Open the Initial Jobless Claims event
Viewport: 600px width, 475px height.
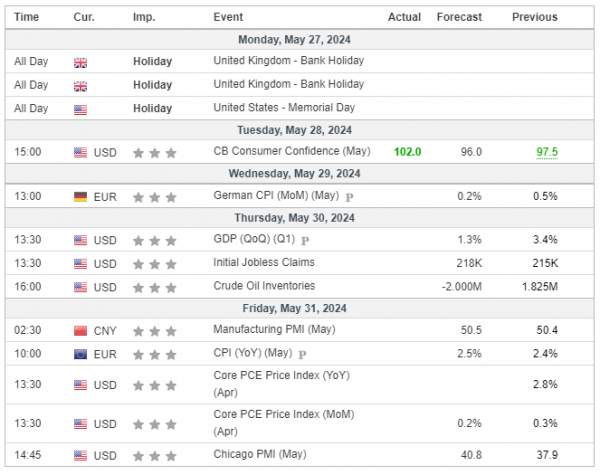click(264, 262)
